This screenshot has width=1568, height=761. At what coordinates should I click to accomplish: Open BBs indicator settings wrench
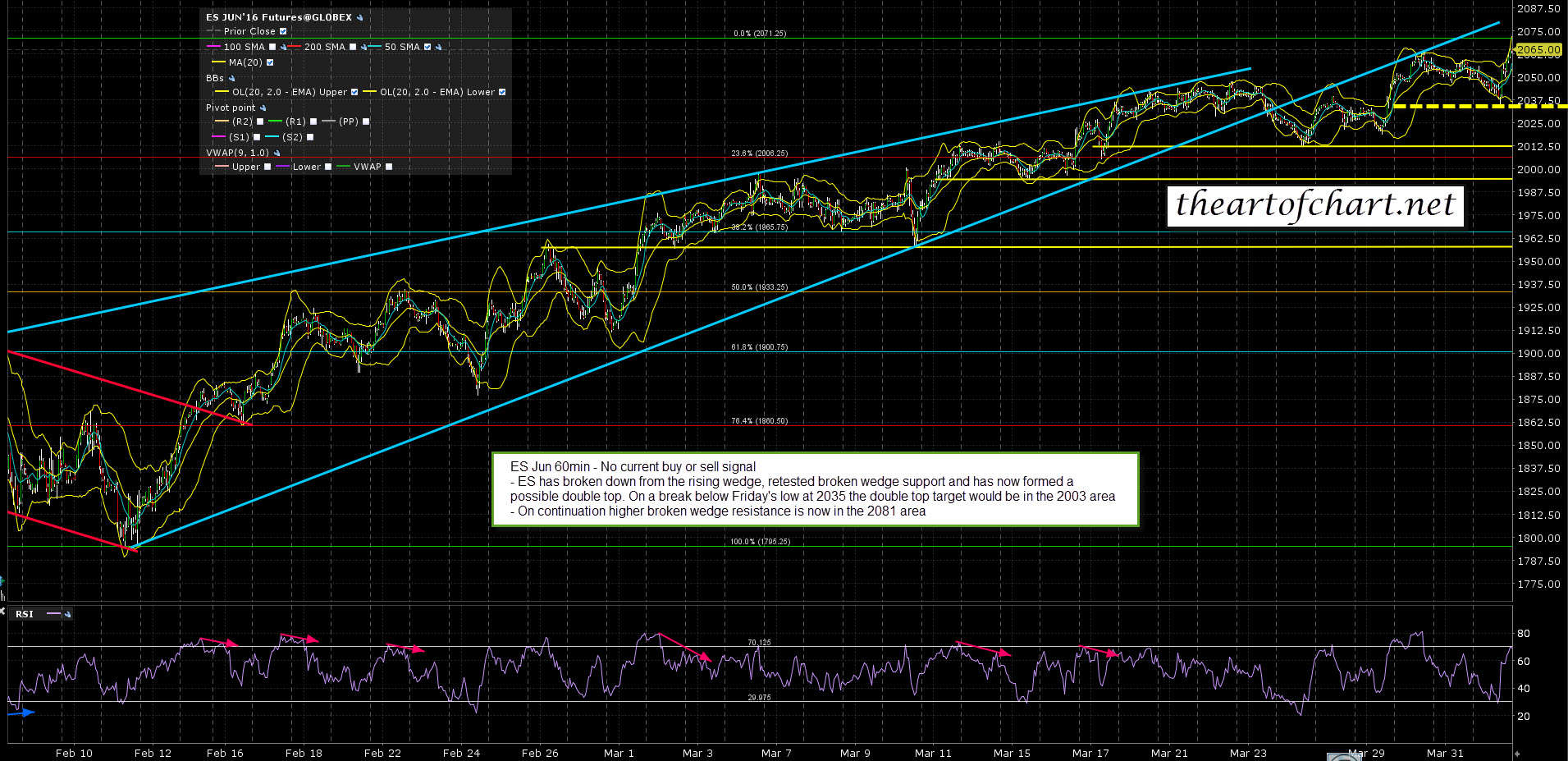(x=231, y=78)
